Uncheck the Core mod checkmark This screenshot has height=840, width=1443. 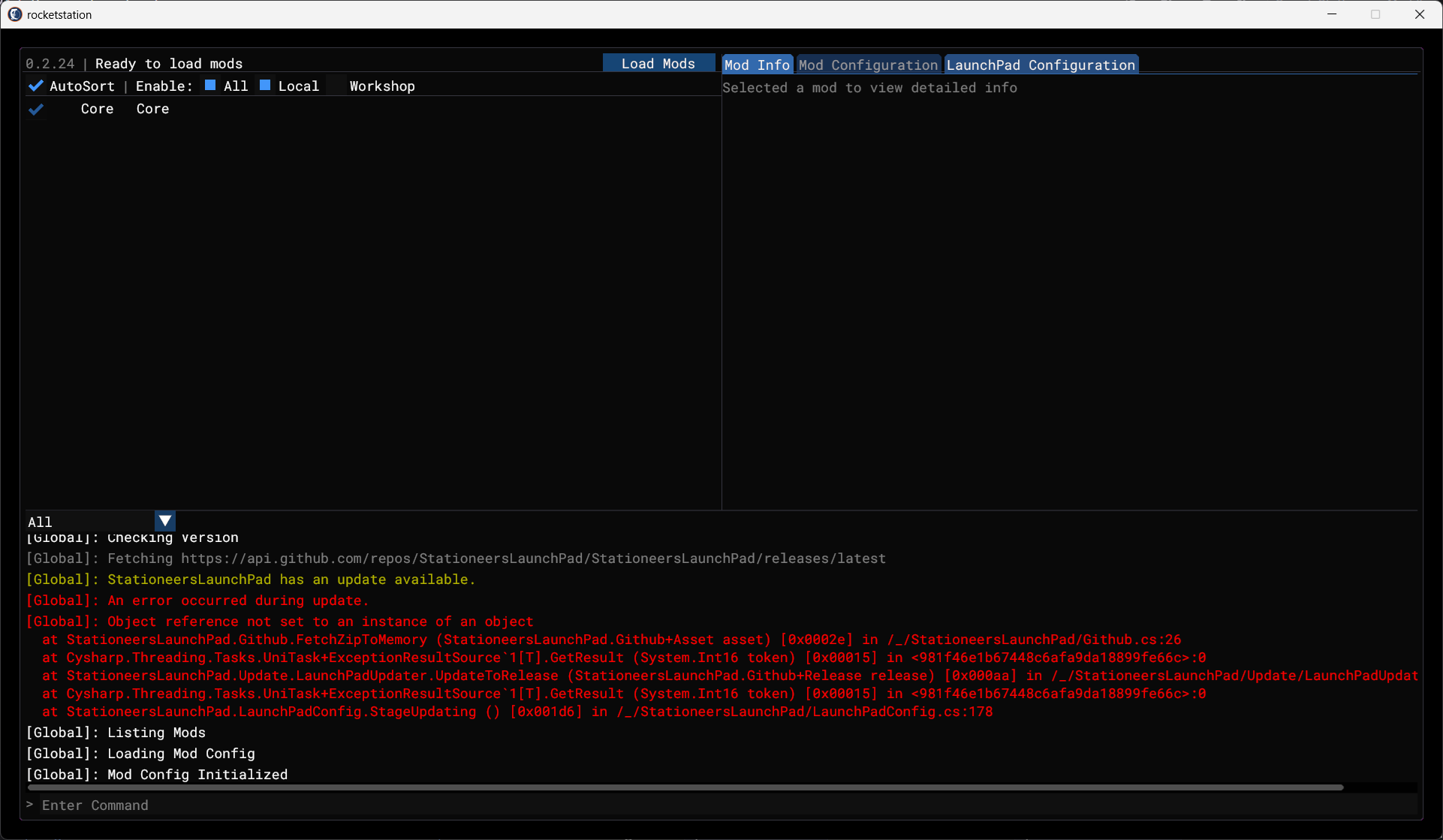[x=35, y=110]
